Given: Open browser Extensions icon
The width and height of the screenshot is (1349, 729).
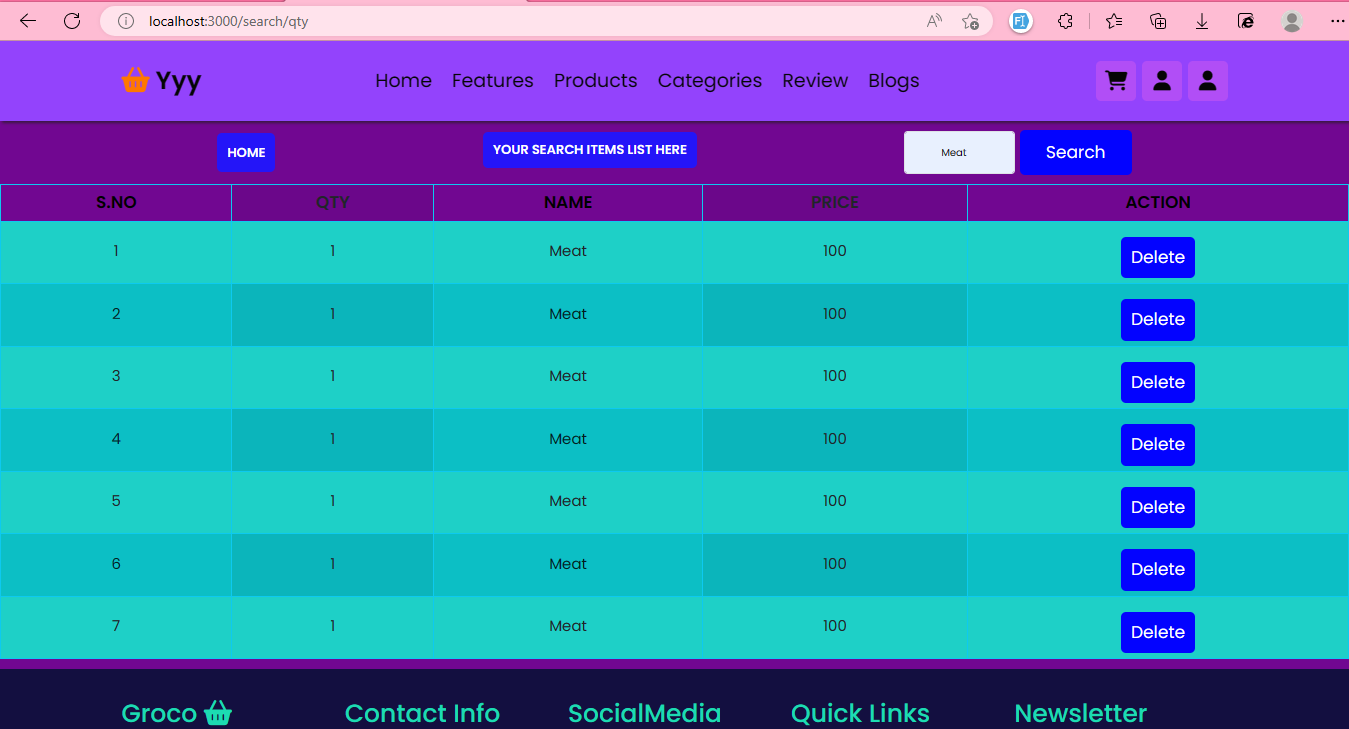Looking at the screenshot, I should 1065,20.
